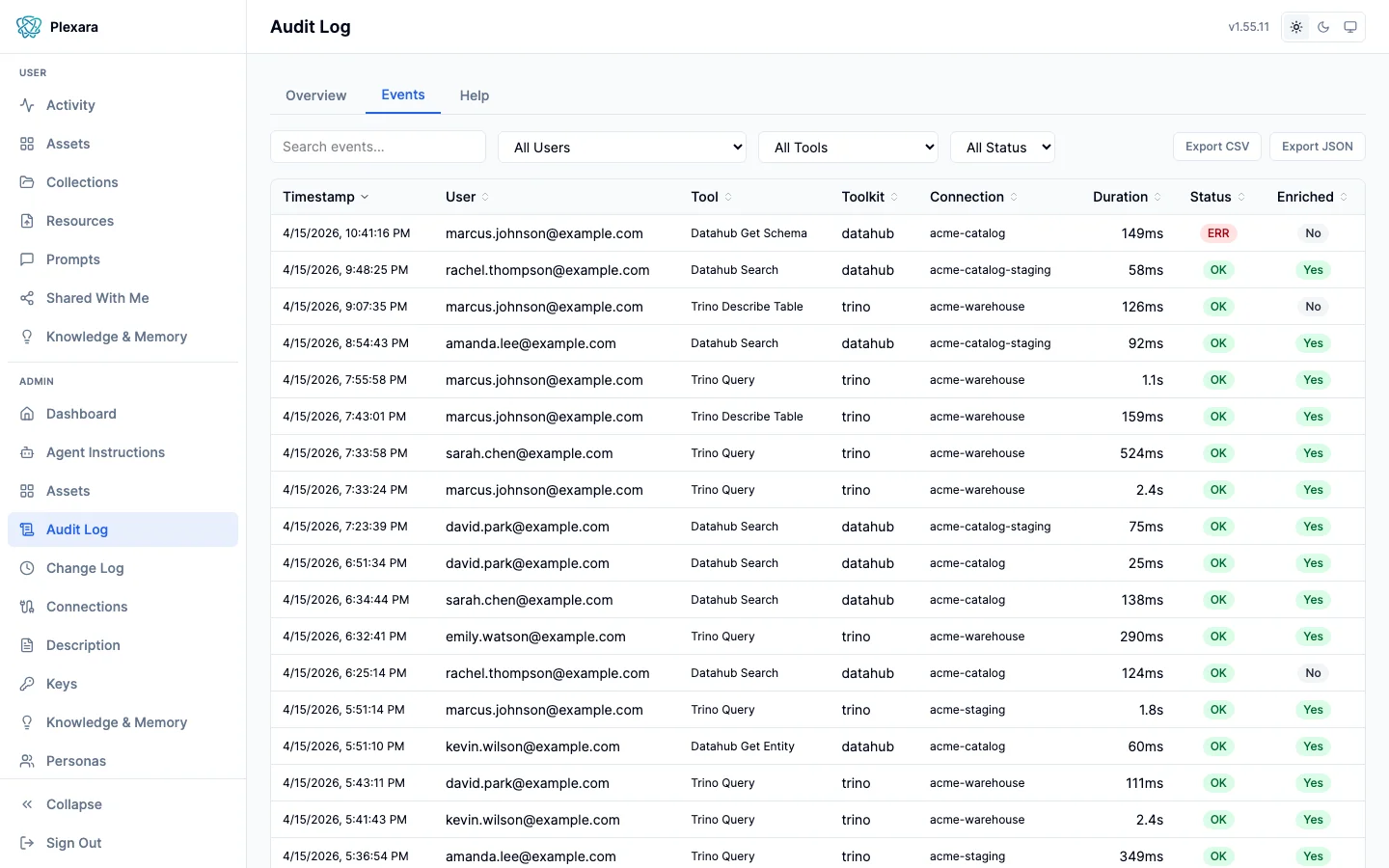Sort by Toolkit column header

tap(869, 197)
